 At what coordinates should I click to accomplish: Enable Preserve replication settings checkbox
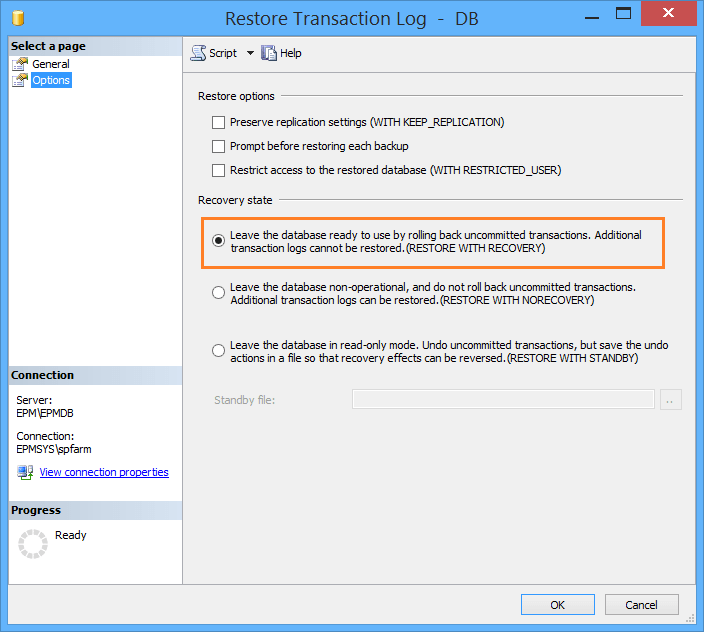219,122
